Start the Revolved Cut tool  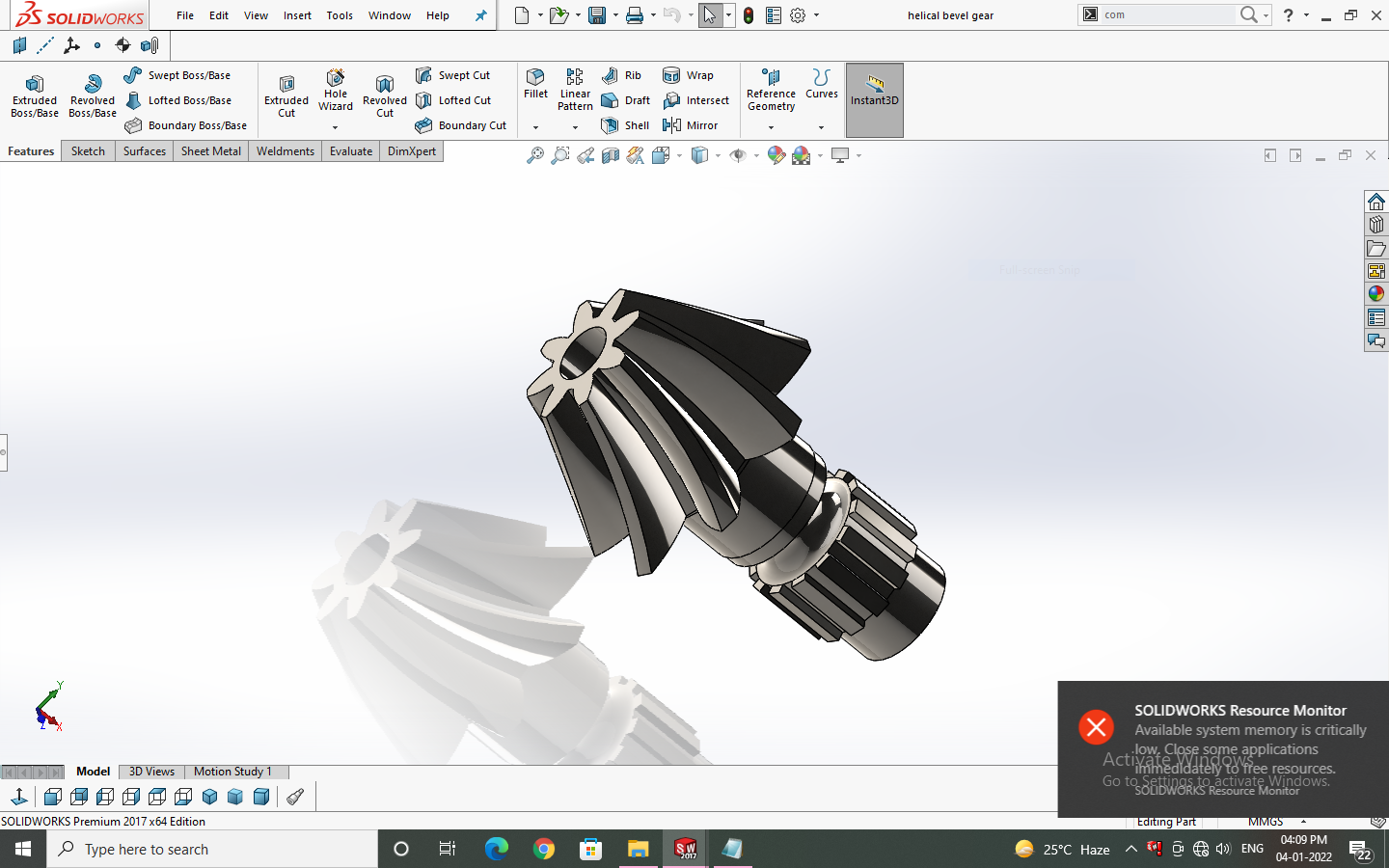385,96
